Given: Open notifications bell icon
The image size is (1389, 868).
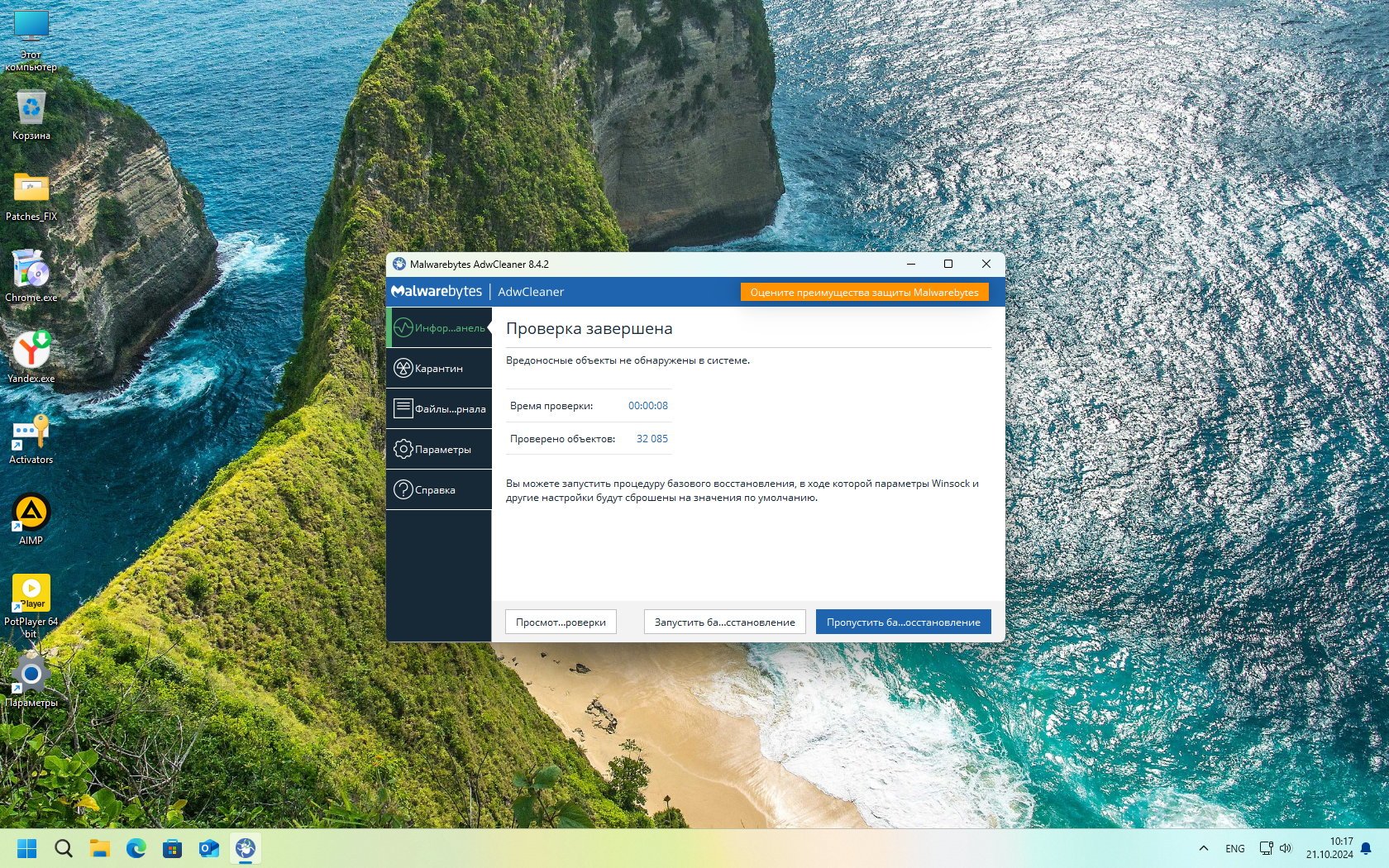Looking at the screenshot, I should [1366, 848].
